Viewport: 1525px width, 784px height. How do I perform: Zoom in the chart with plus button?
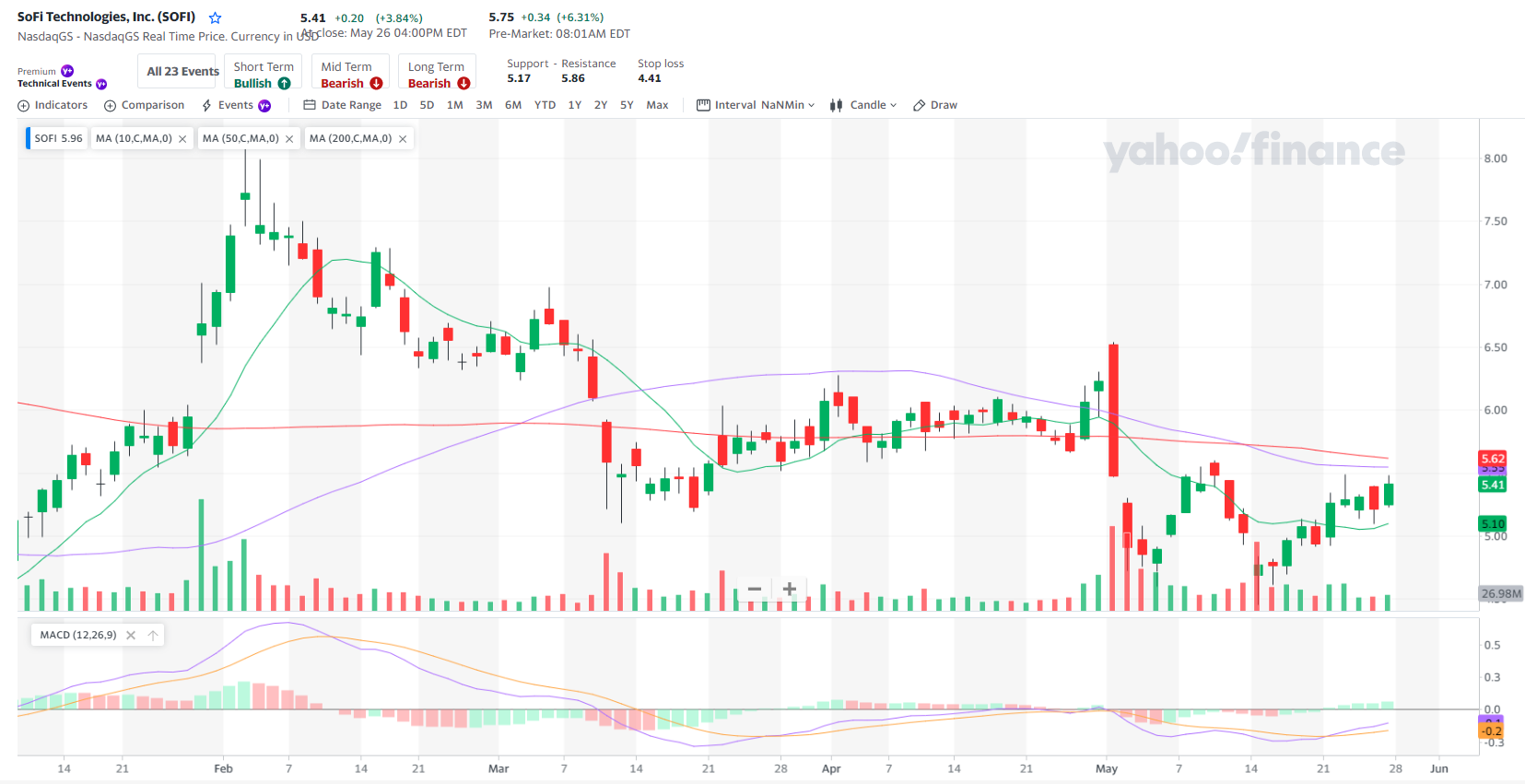[790, 589]
